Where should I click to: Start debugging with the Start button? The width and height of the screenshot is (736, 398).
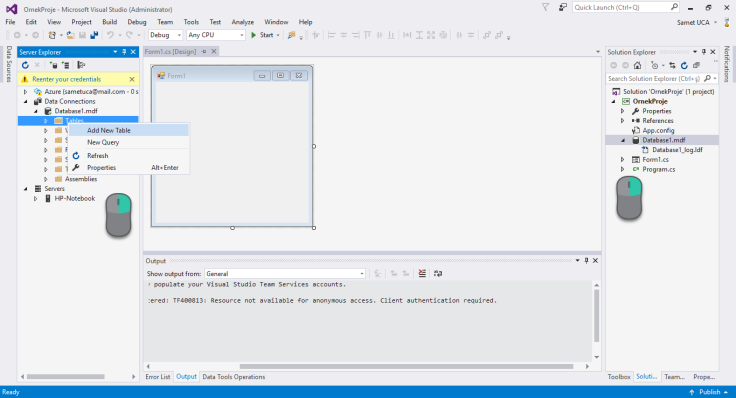tap(262, 35)
